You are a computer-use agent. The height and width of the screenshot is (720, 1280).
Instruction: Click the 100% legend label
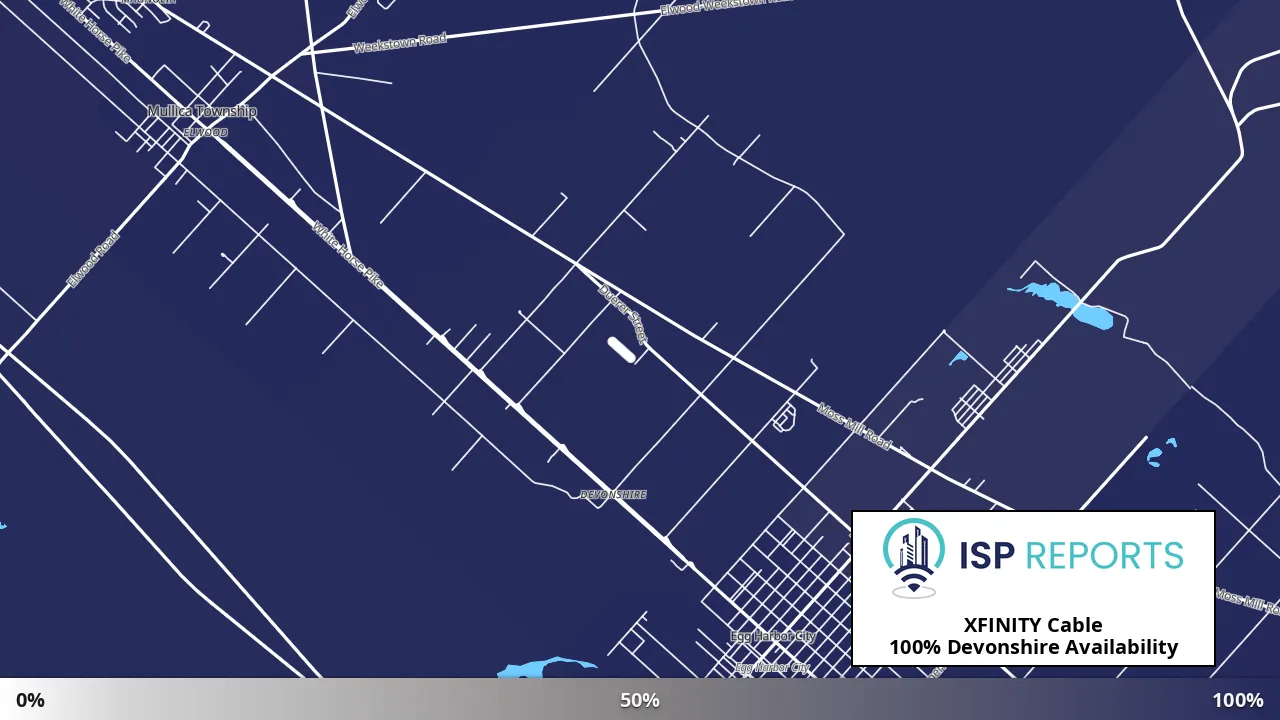1238,700
